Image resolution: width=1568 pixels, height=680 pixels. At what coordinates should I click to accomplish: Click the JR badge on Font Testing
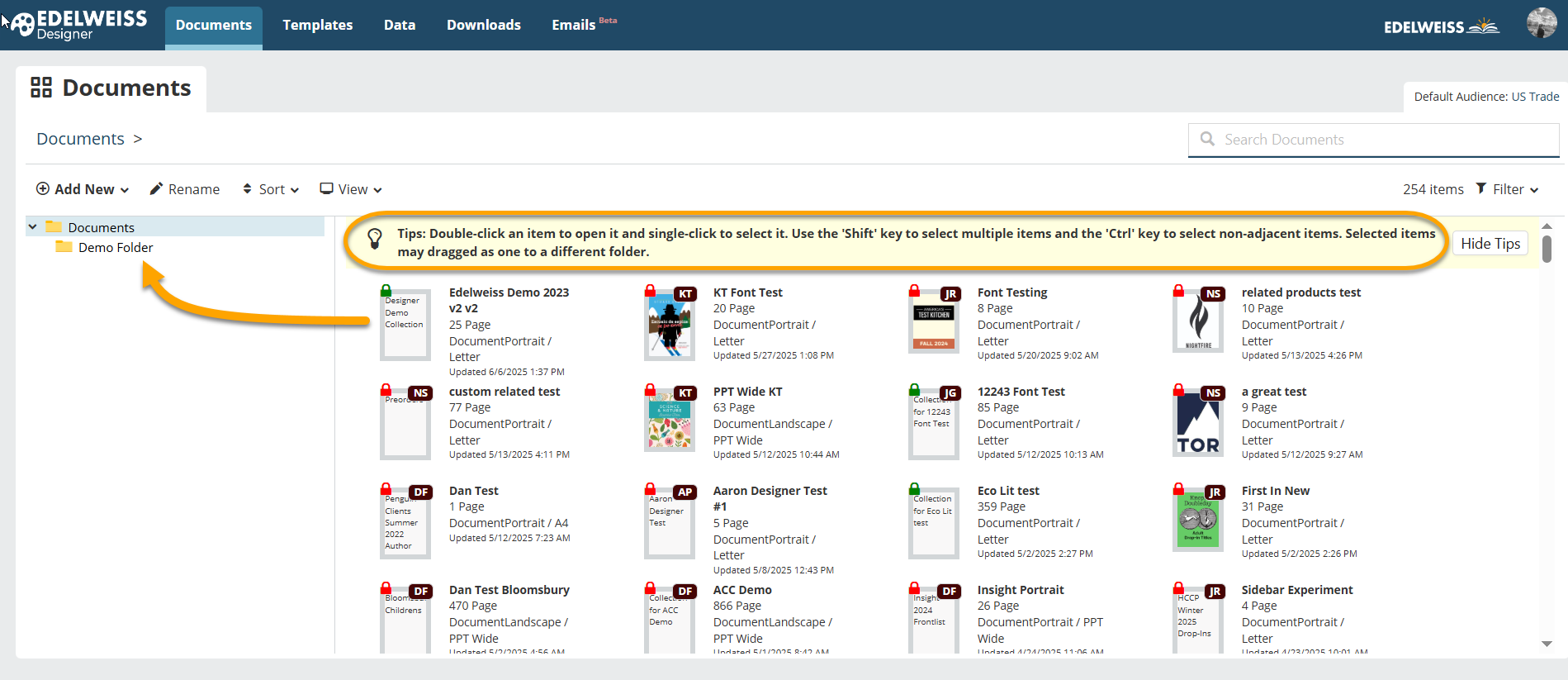(x=950, y=293)
